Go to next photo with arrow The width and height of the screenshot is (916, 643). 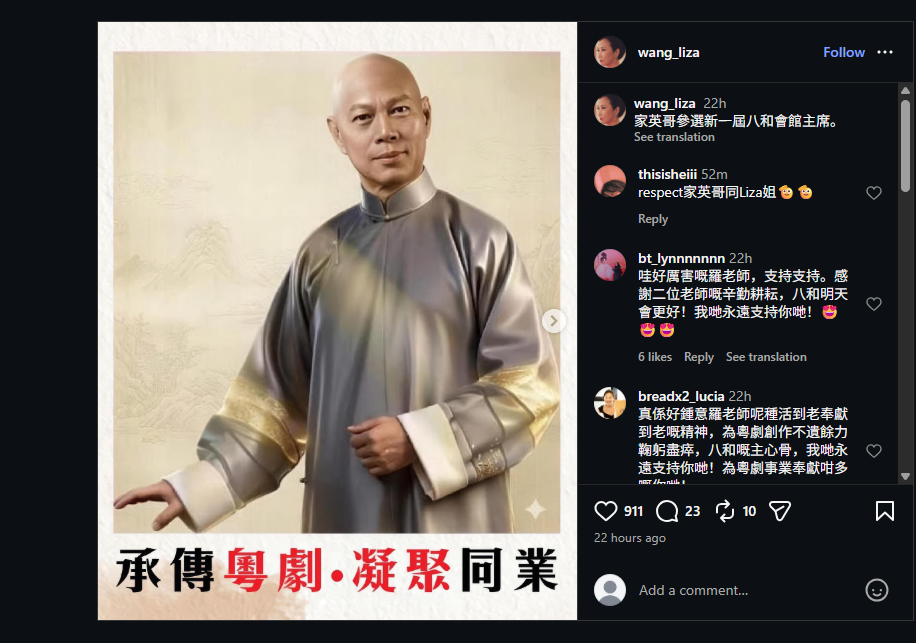pyautogui.click(x=553, y=321)
